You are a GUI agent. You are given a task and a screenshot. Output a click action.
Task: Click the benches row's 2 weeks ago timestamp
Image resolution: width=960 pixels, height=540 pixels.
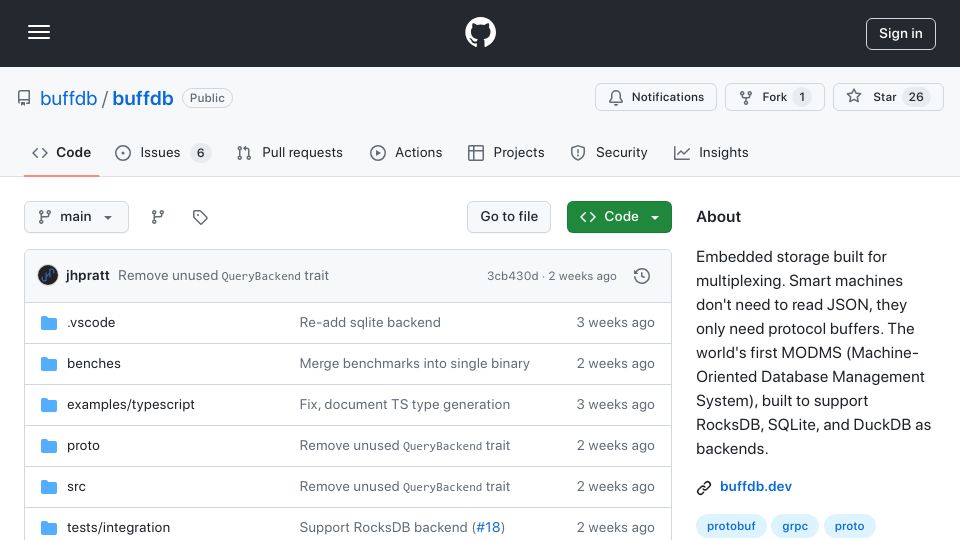pyautogui.click(x=615, y=364)
